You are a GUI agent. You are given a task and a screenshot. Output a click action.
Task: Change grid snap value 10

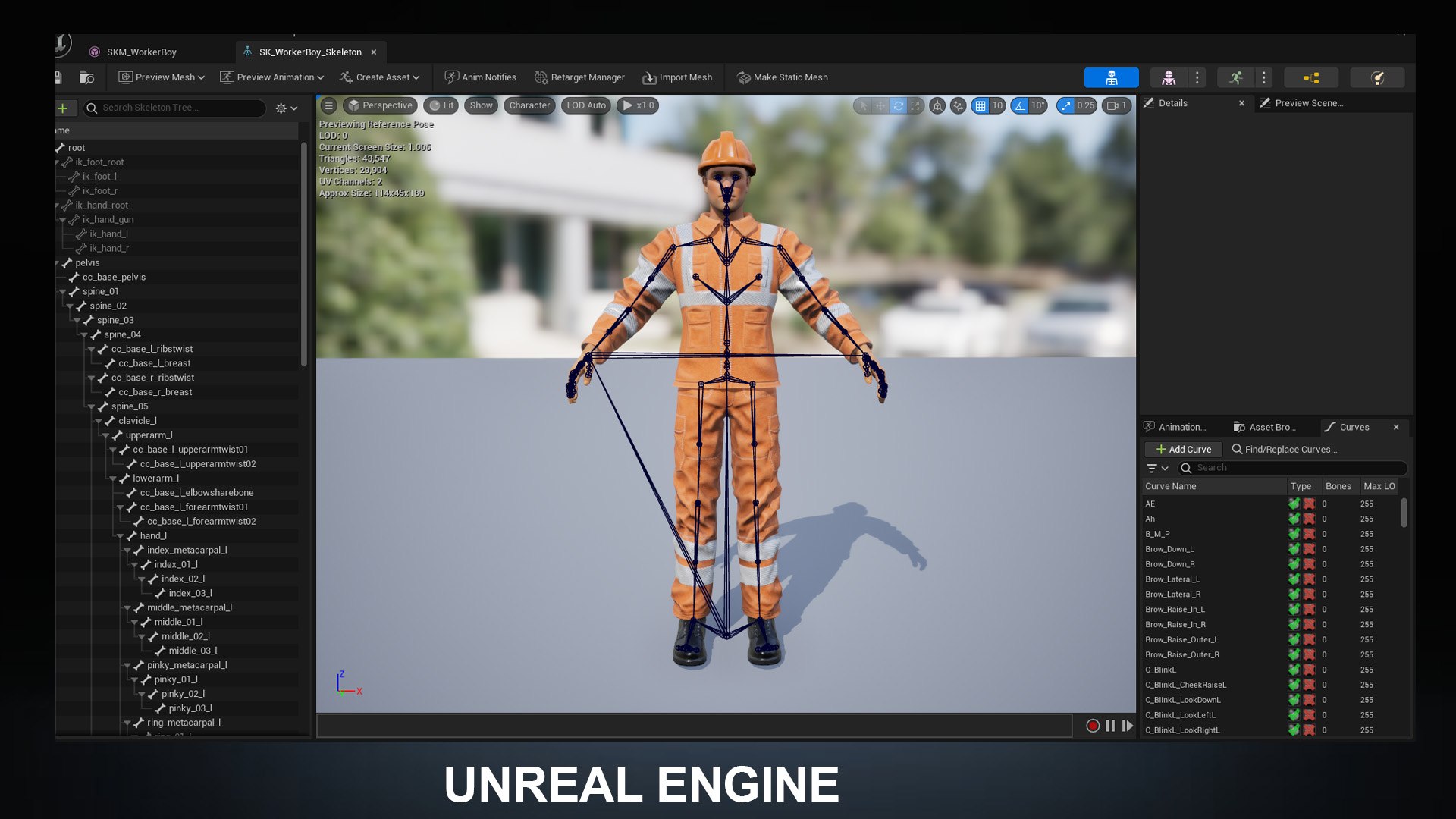997,105
